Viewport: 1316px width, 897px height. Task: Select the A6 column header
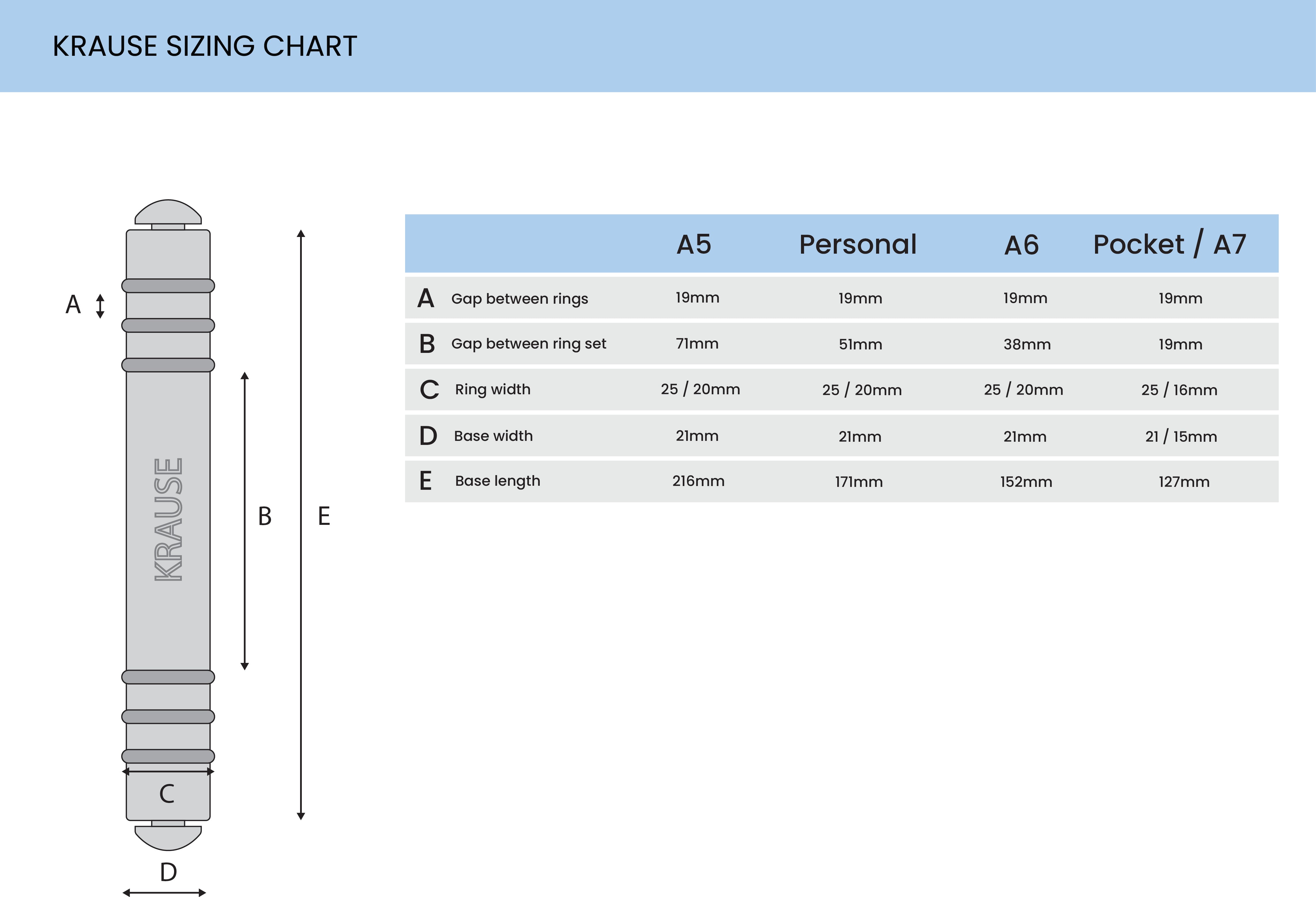(1022, 245)
